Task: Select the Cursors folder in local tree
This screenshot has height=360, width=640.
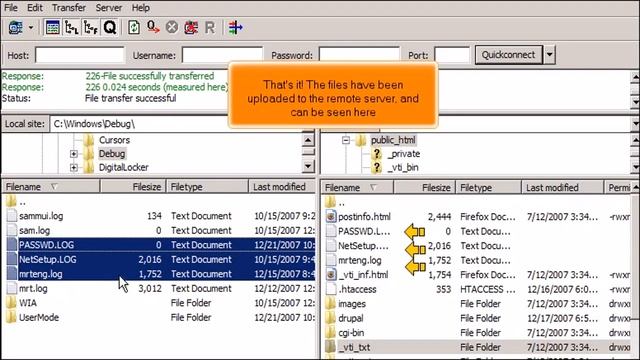Action: (114, 140)
